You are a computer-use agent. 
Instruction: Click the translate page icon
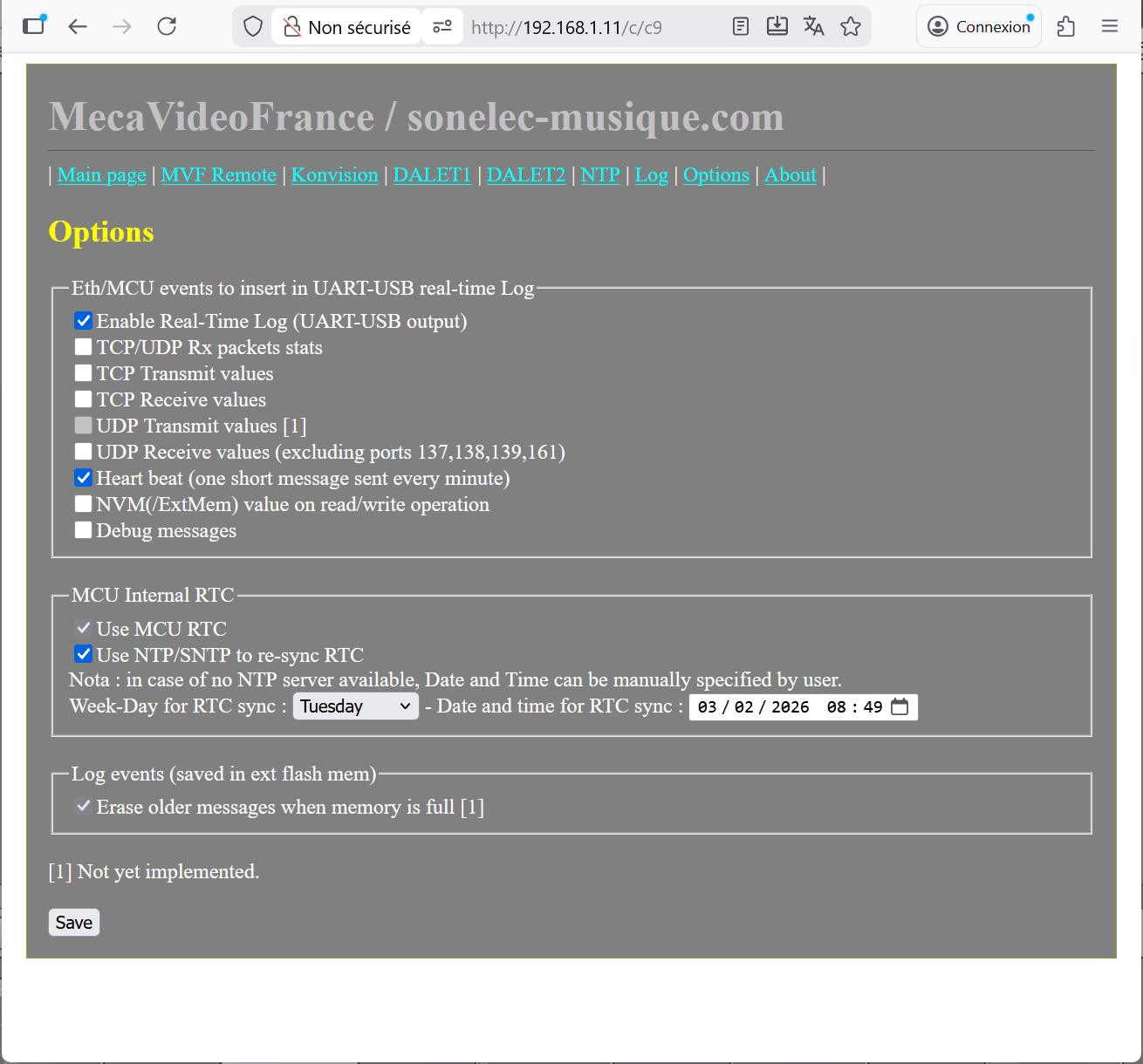(813, 26)
